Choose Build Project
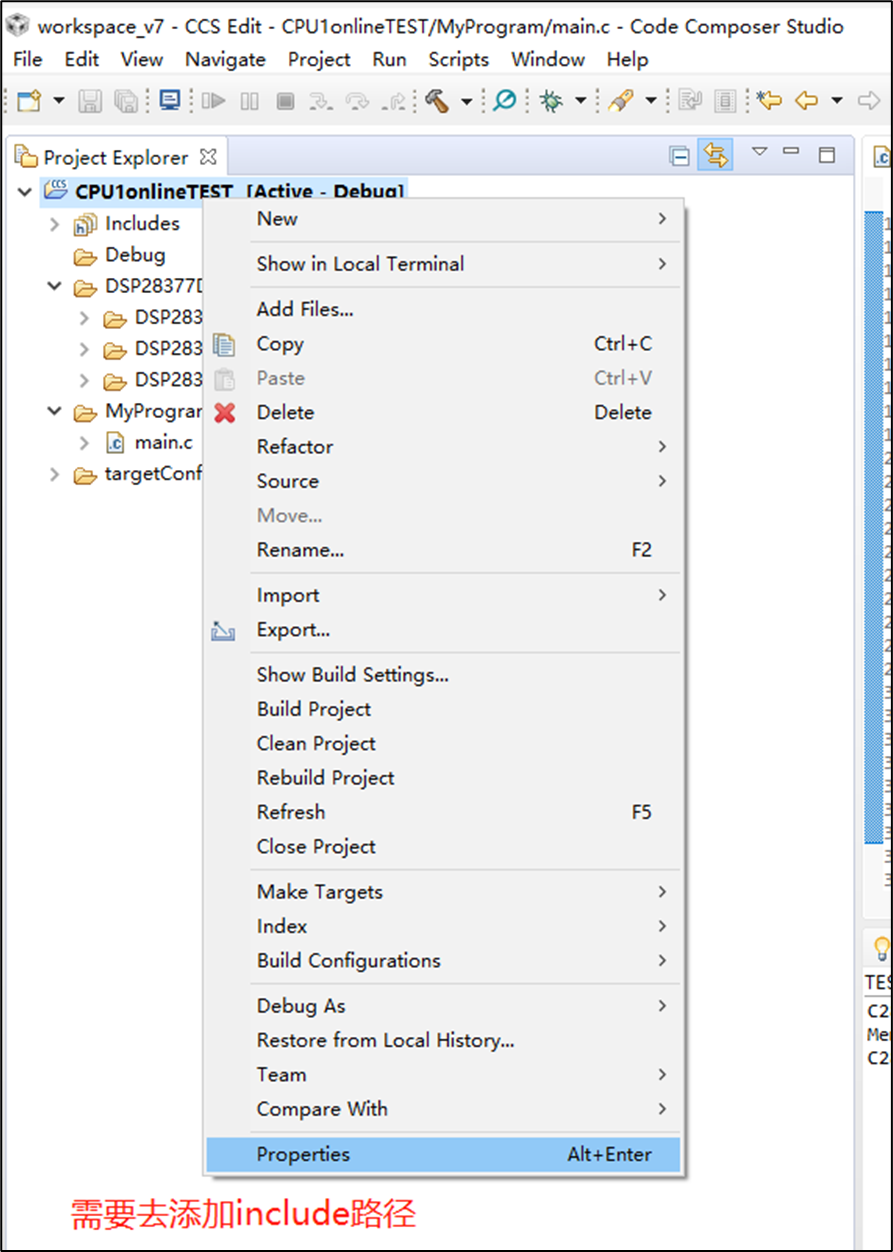 coord(444,709)
